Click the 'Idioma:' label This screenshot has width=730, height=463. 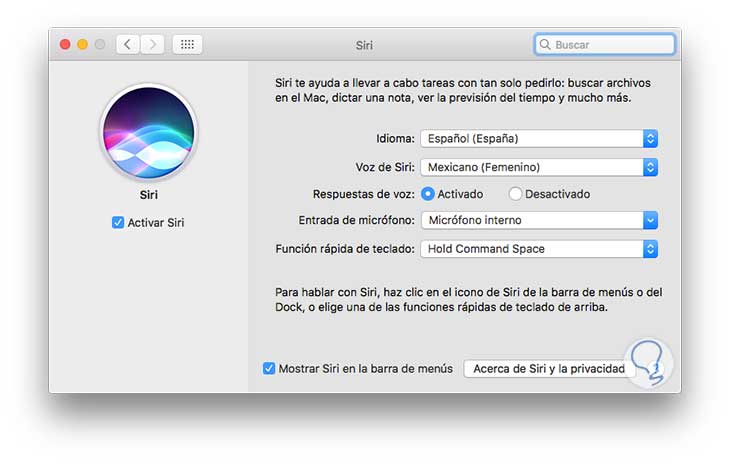pos(395,139)
